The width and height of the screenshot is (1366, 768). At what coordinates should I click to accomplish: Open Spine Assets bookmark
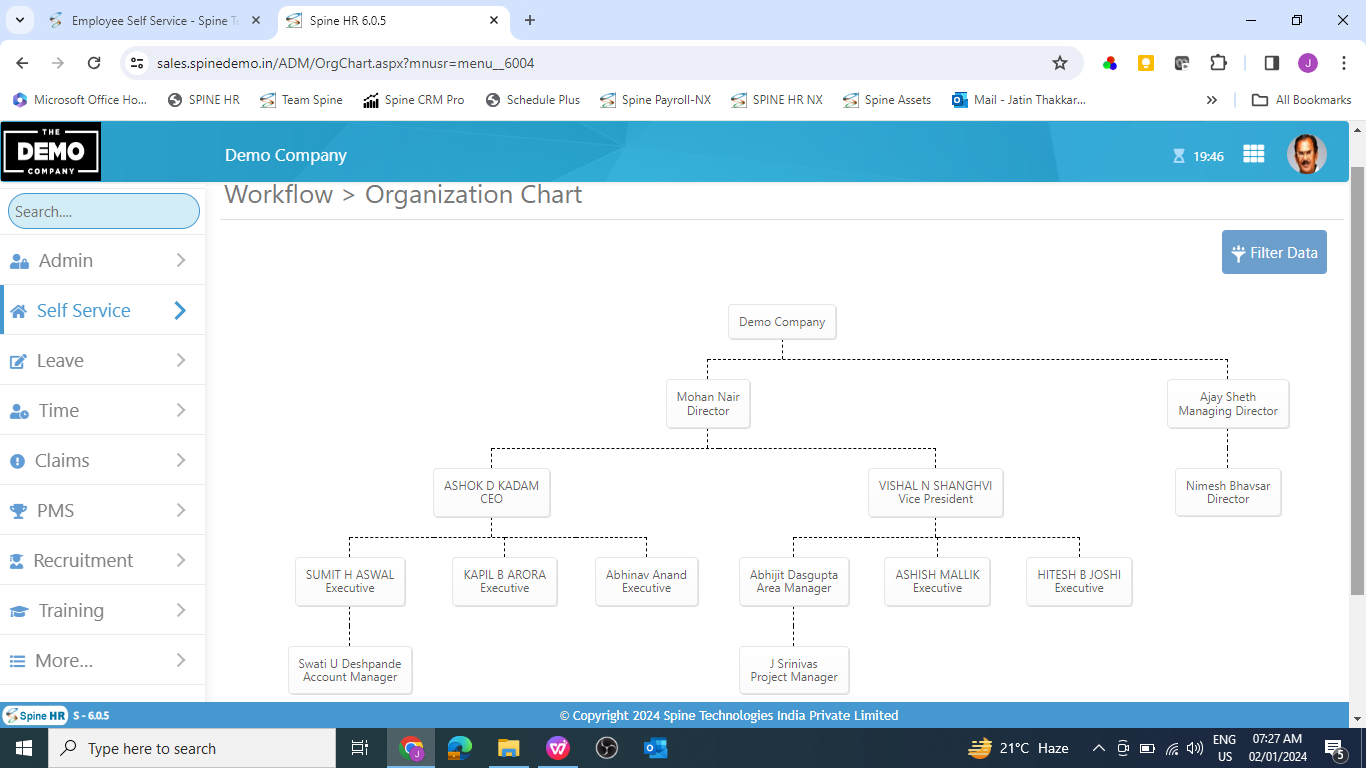pyautogui.click(x=887, y=100)
